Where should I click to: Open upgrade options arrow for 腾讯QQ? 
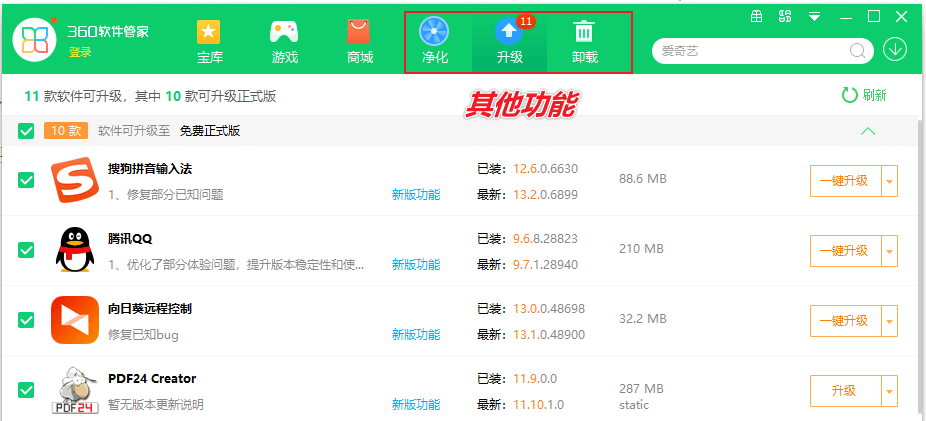click(x=889, y=251)
